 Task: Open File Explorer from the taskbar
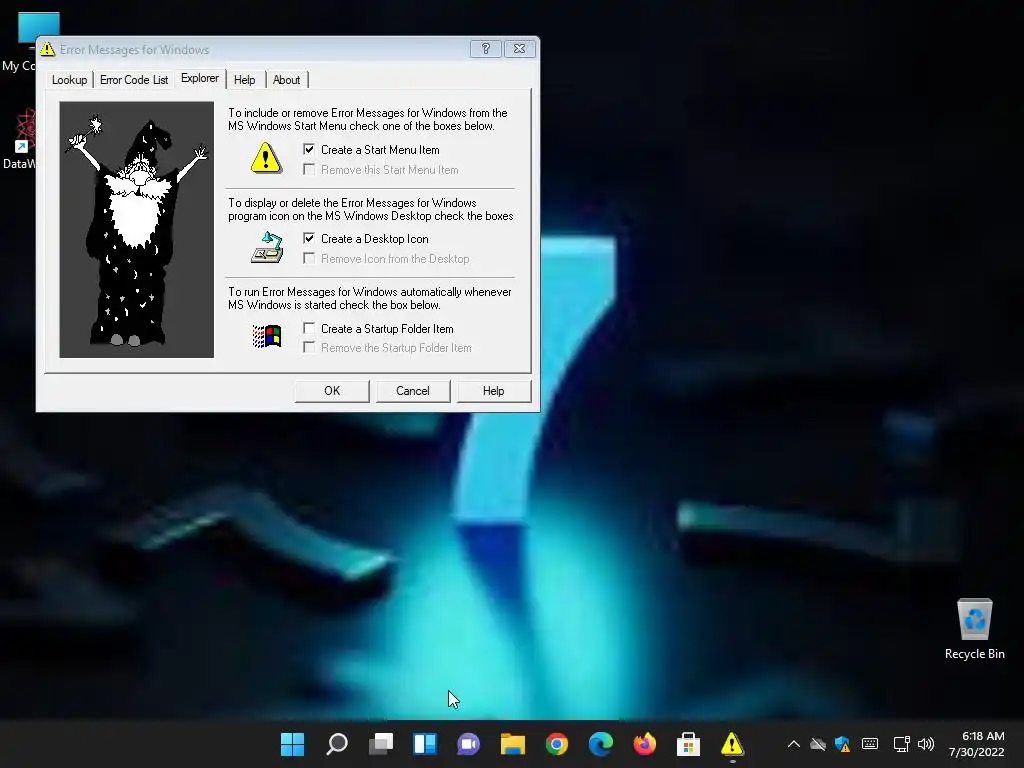(x=513, y=744)
